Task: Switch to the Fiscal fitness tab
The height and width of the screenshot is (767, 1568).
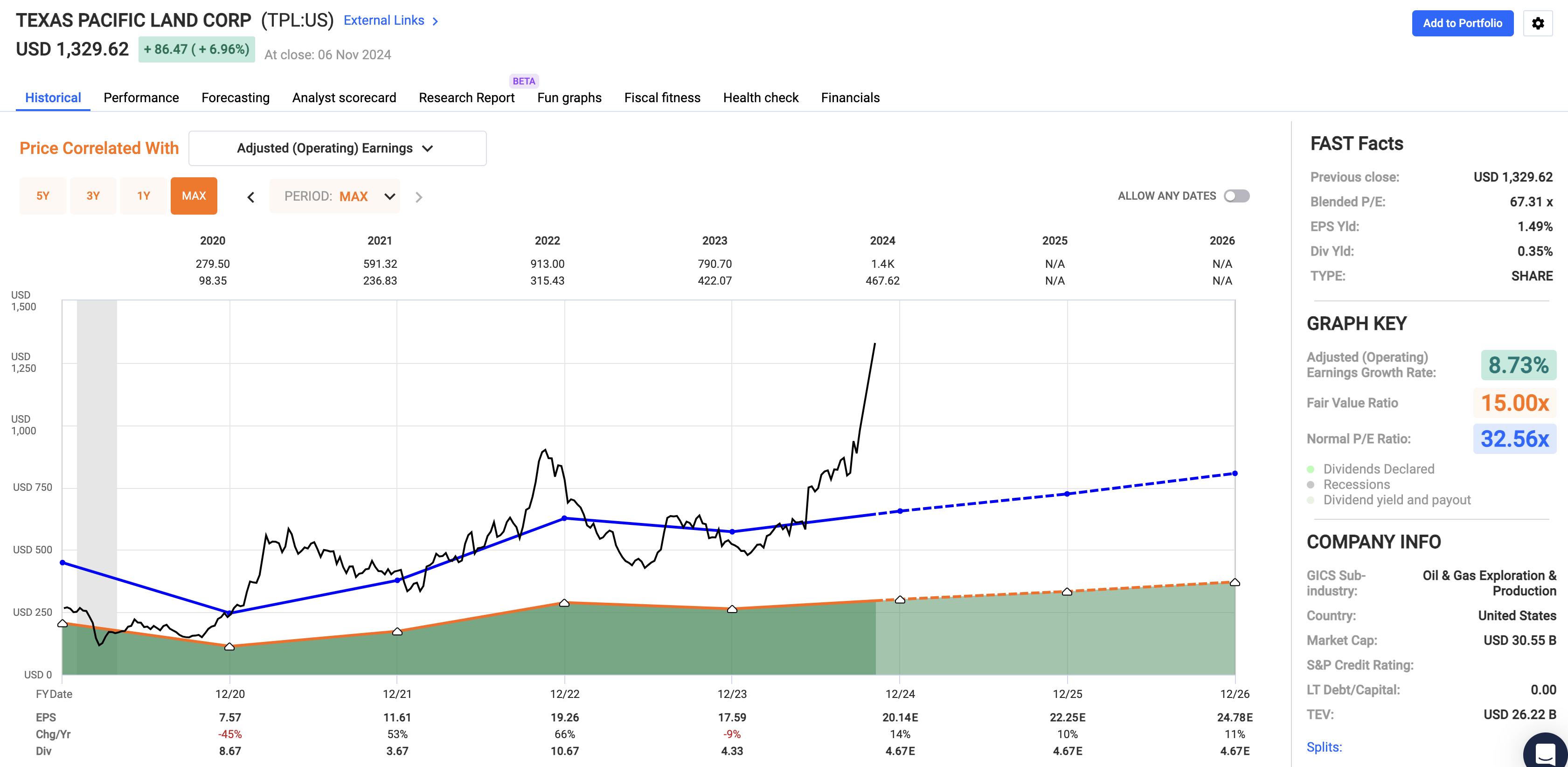Action: (662, 98)
